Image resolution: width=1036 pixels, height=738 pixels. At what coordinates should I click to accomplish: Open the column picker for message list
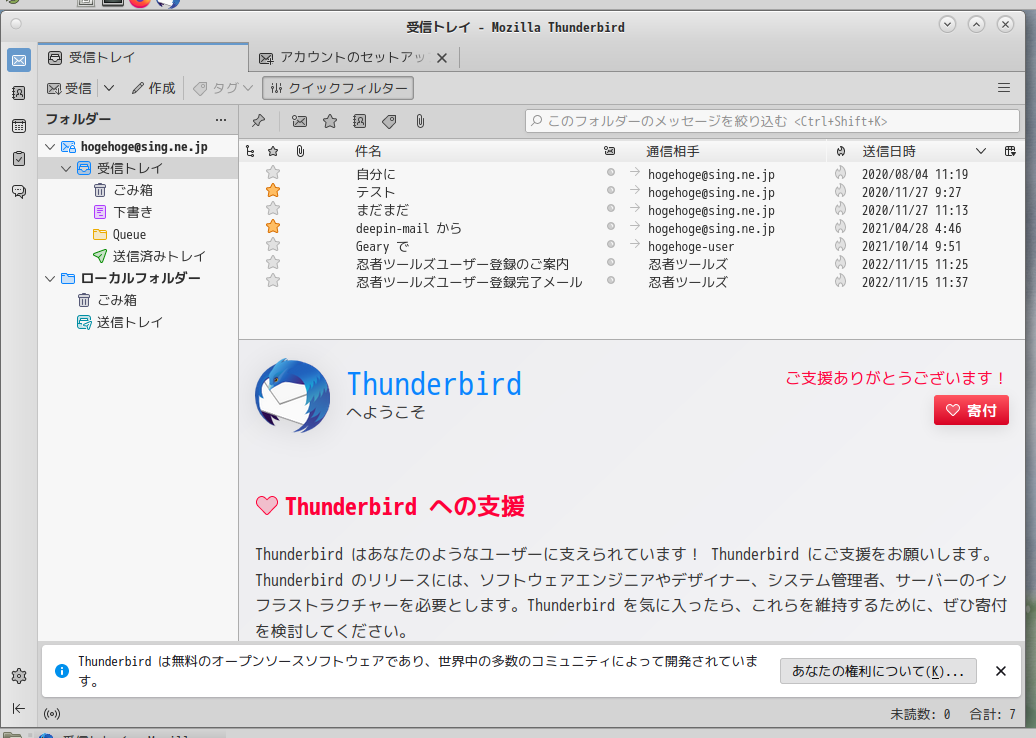pos(1010,151)
